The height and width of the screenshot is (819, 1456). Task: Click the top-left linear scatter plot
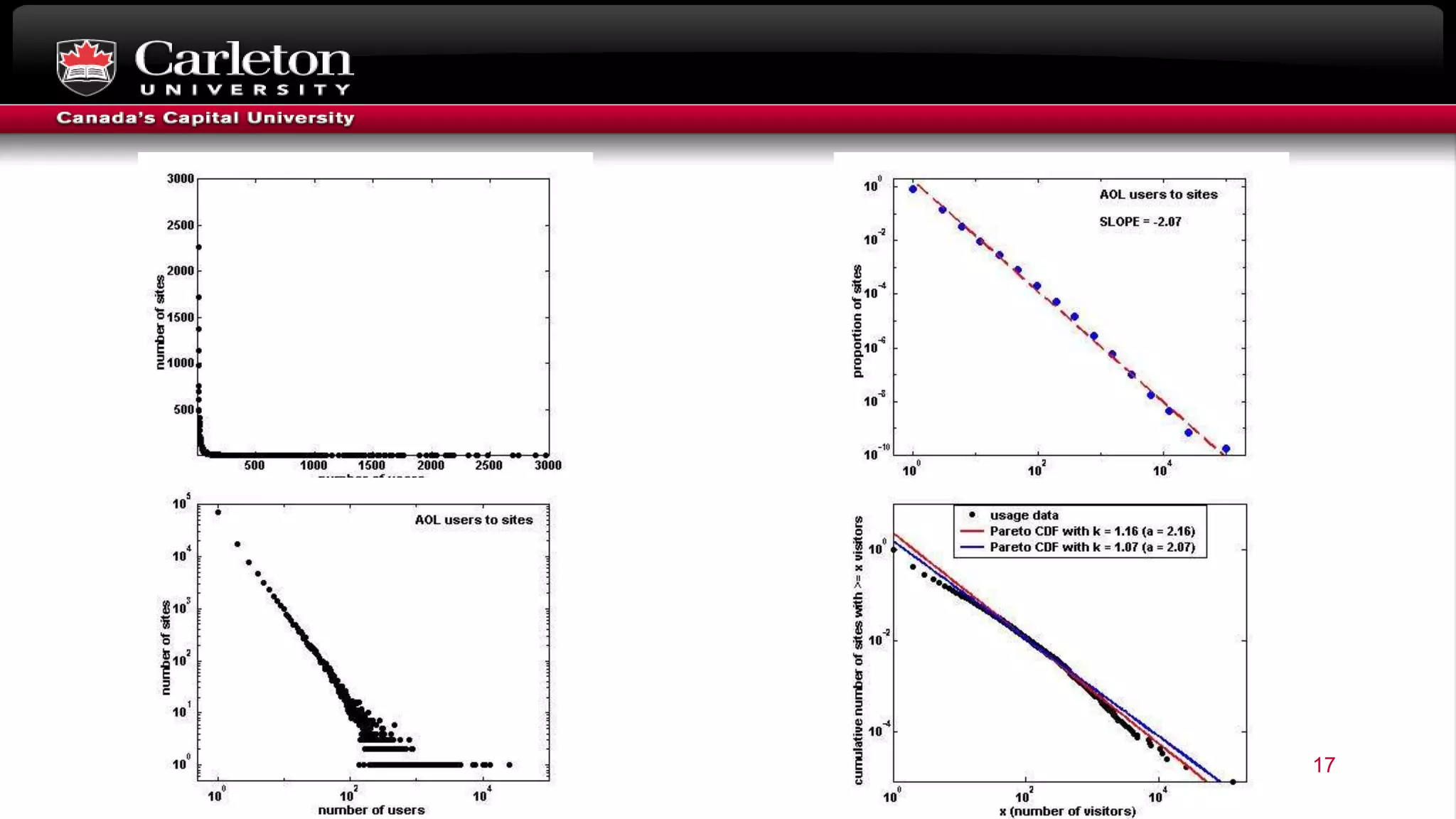373,316
